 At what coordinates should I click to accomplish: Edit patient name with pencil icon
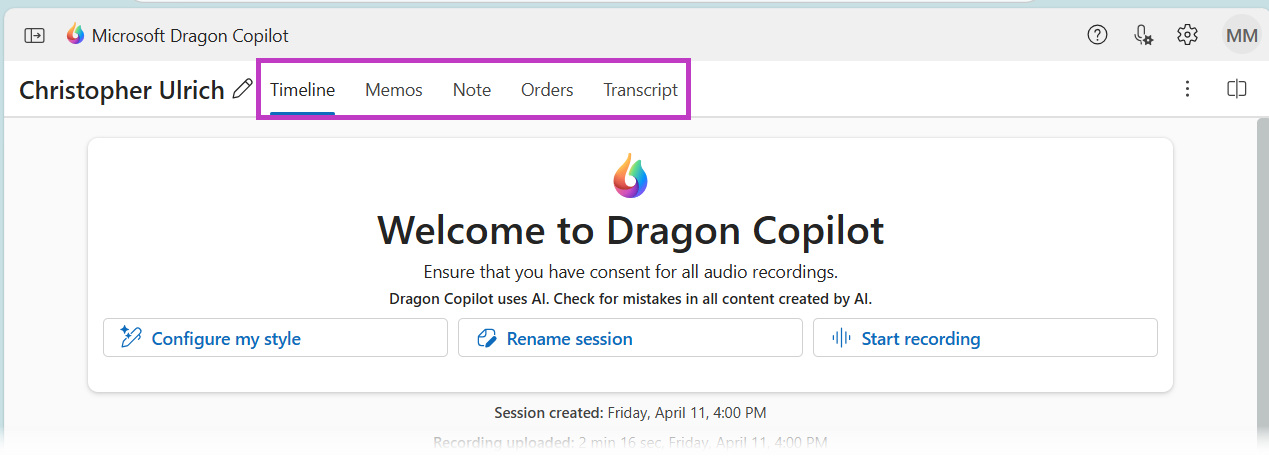pos(242,89)
